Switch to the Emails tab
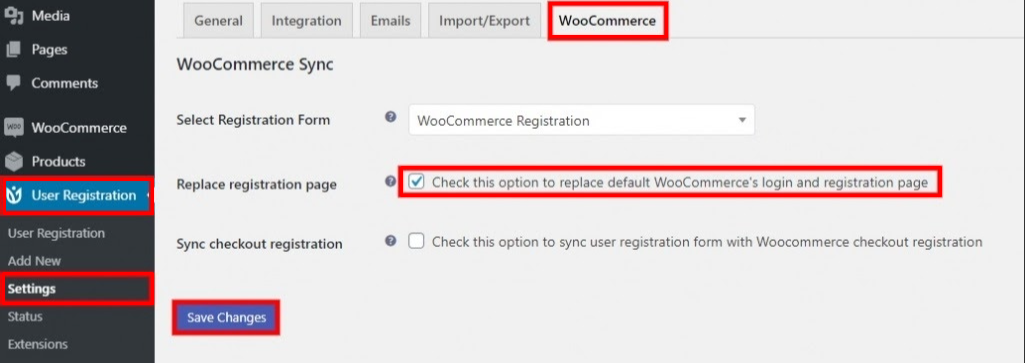1025x363 pixels. (390, 20)
